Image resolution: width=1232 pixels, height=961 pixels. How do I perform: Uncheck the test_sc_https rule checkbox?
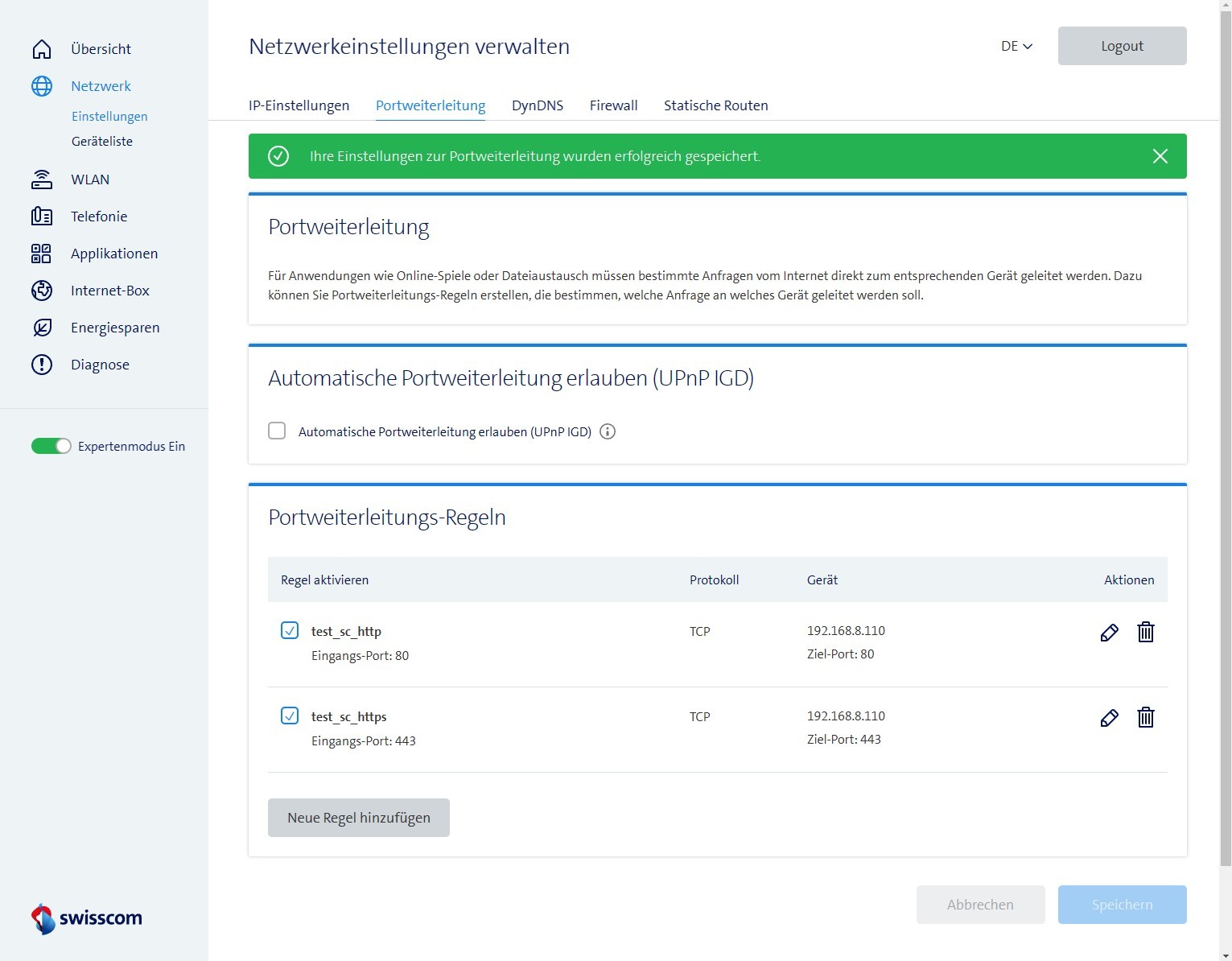[290, 716]
